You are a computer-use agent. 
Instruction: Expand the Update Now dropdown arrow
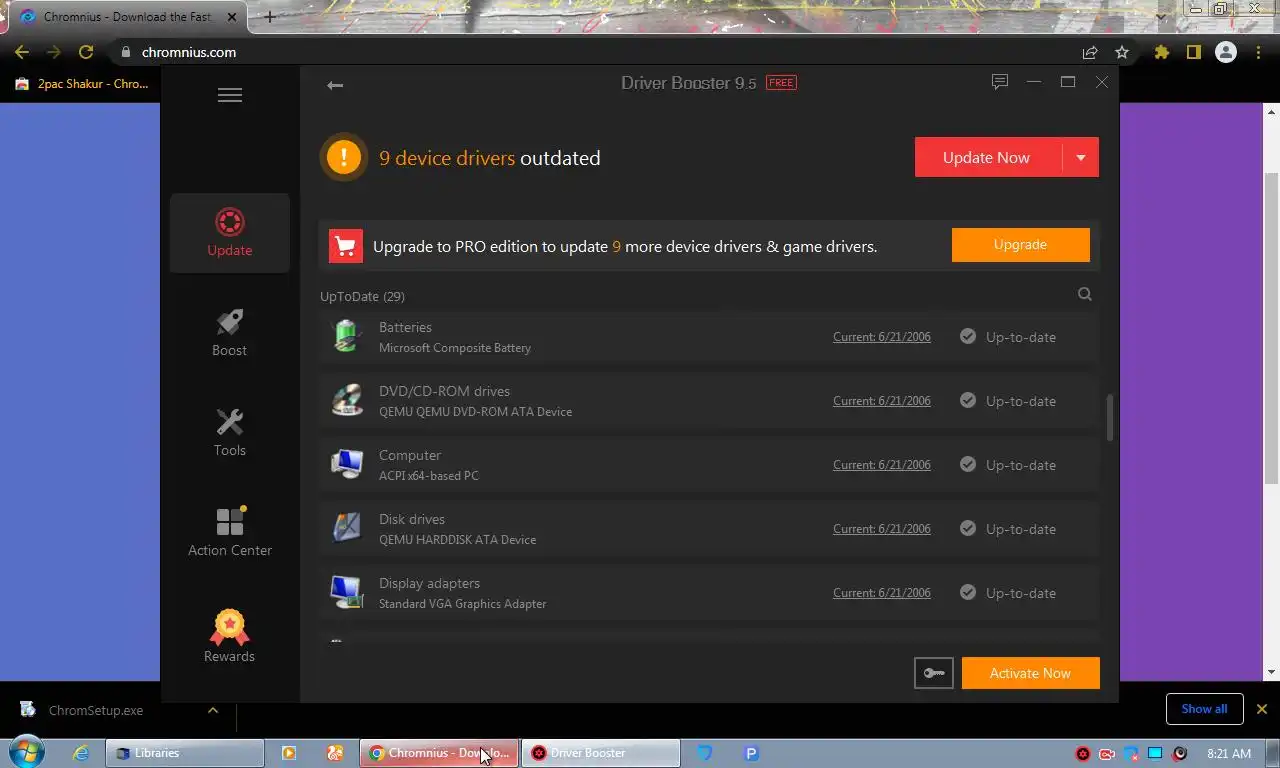point(1081,157)
